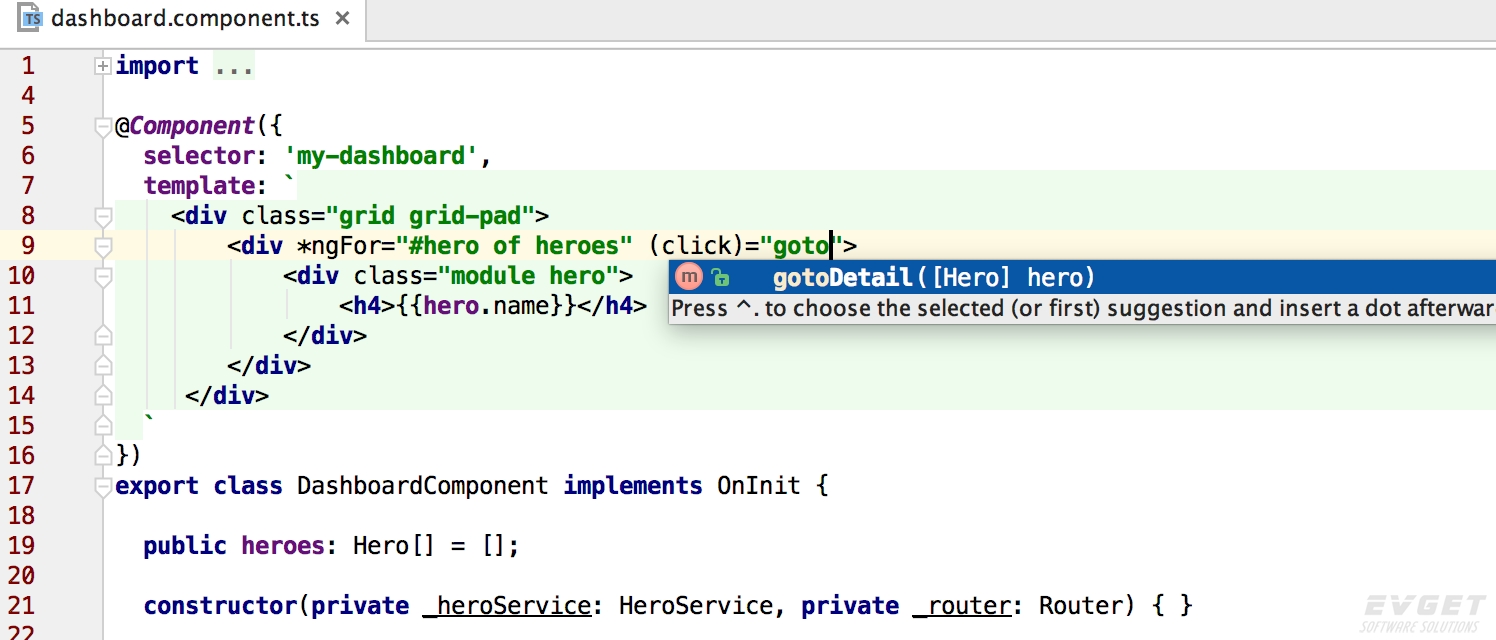Click the TypeScript file icon in the tab
This screenshot has height=640, width=1496.
[32, 18]
